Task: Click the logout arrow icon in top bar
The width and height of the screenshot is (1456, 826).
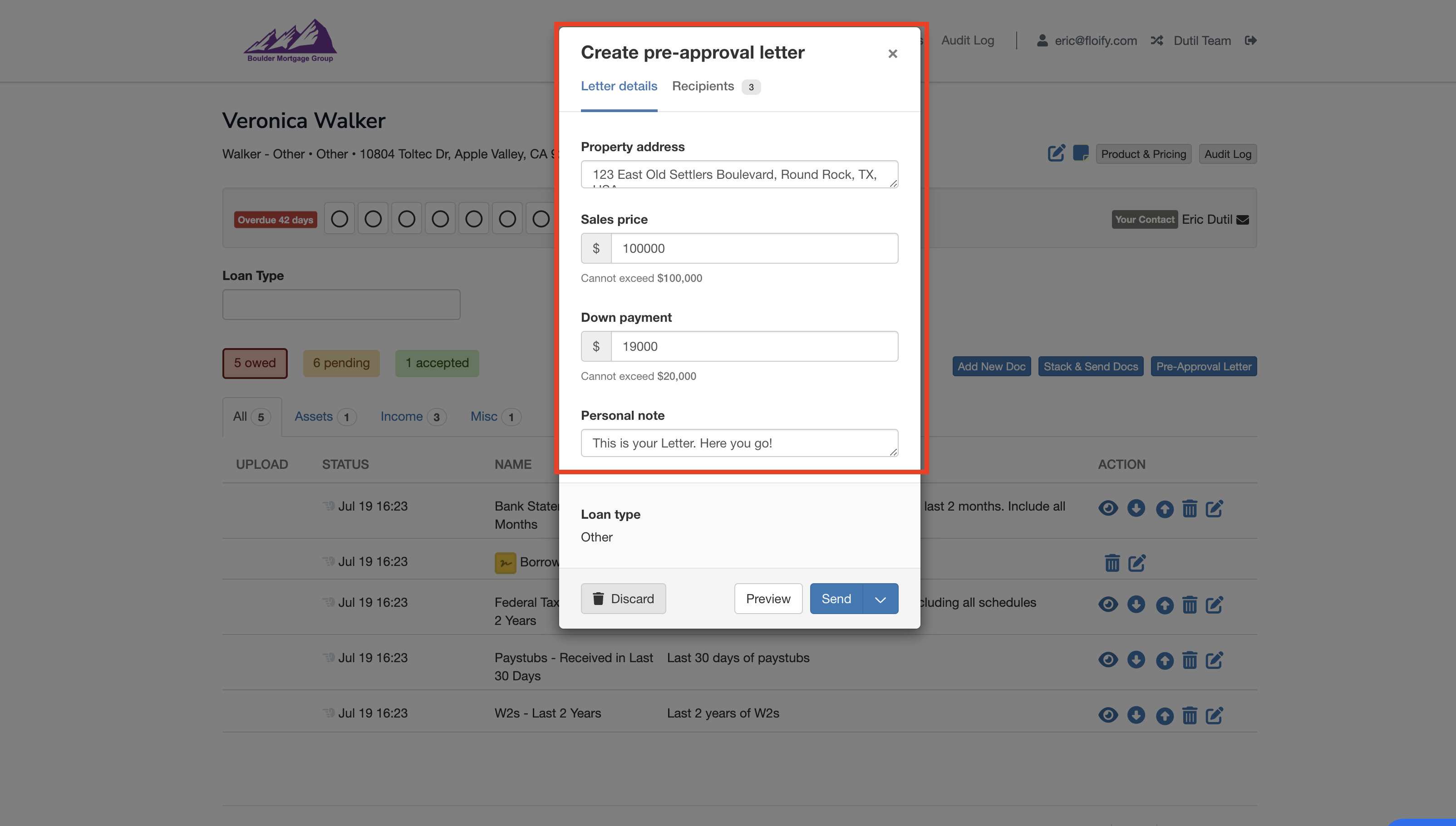Action: [1250, 40]
